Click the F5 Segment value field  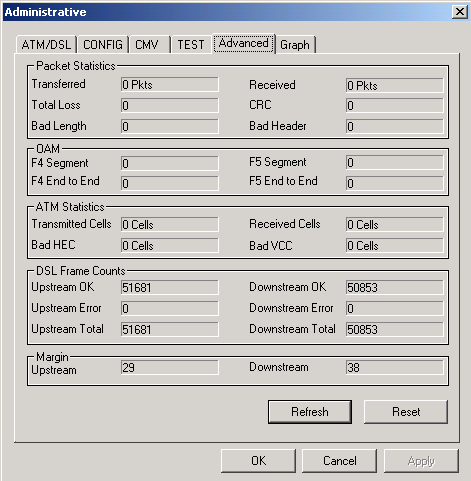pos(395,163)
